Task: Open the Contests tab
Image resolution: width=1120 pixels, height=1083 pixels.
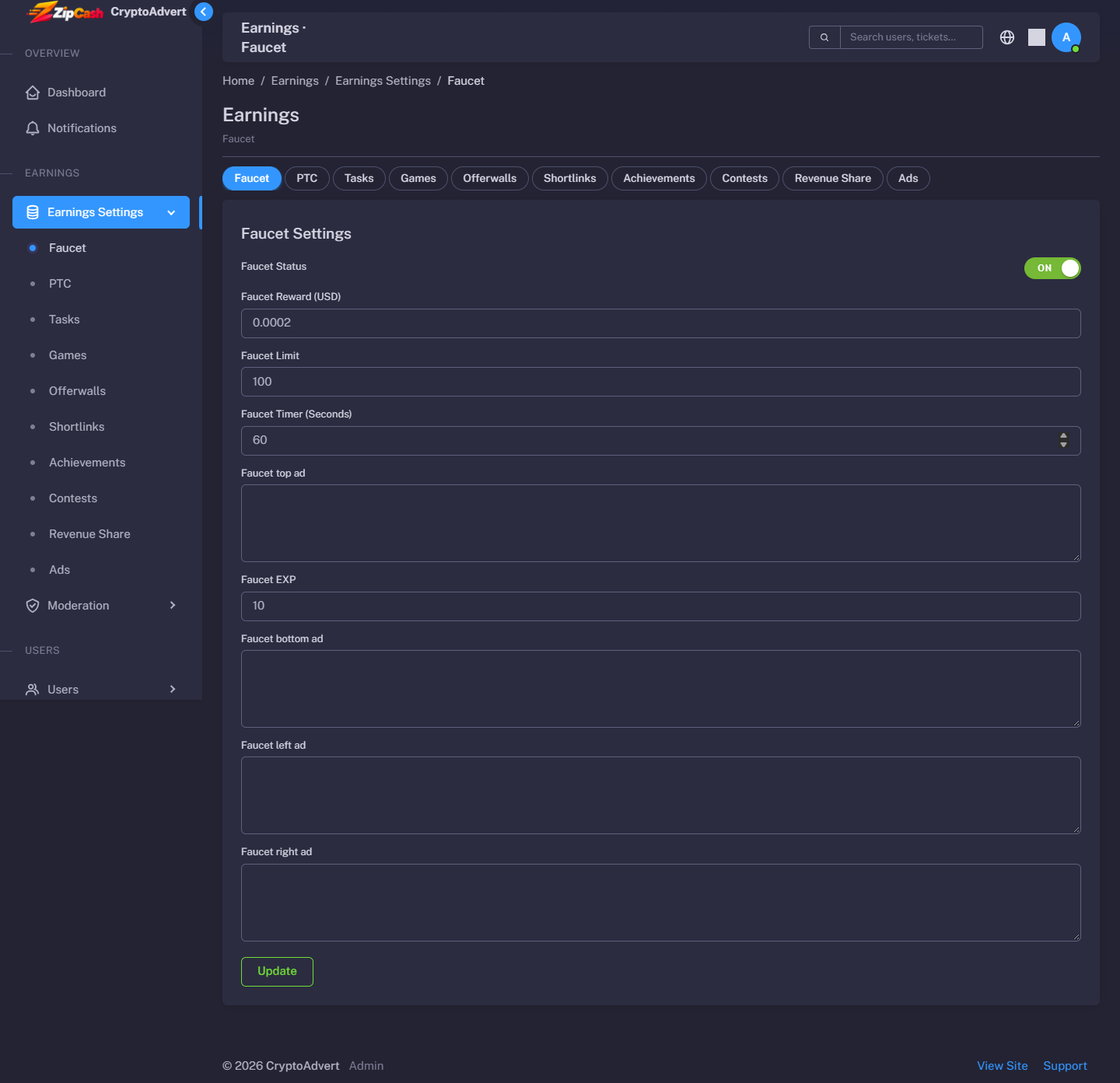Action: pyautogui.click(x=745, y=179)
